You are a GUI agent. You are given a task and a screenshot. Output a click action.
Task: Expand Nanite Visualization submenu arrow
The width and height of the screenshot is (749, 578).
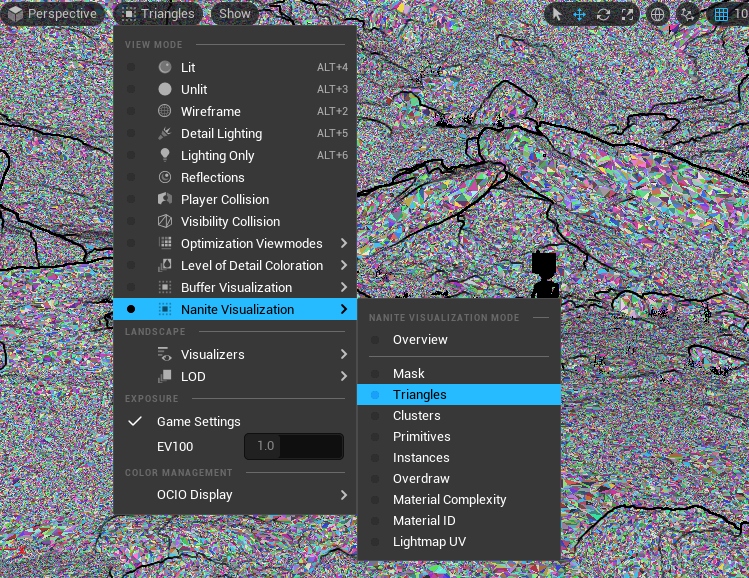[x=343, y=309]
